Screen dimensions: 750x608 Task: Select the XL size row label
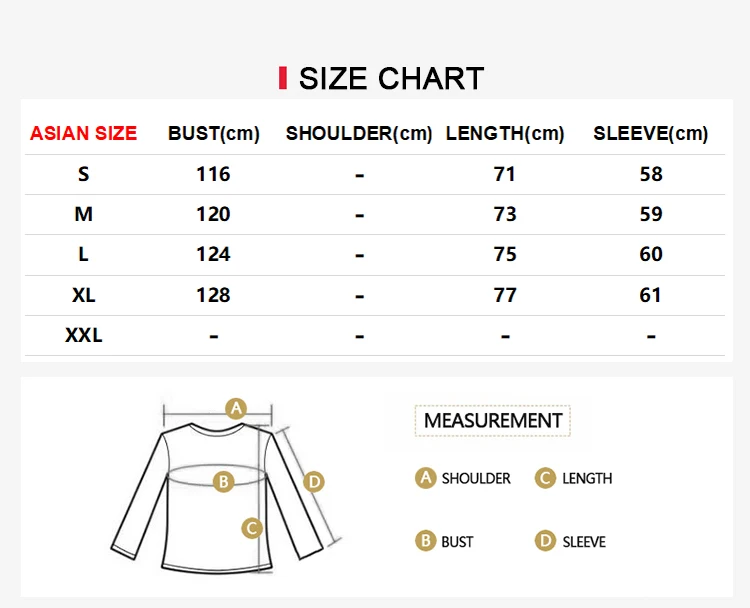tap(84, 295)
